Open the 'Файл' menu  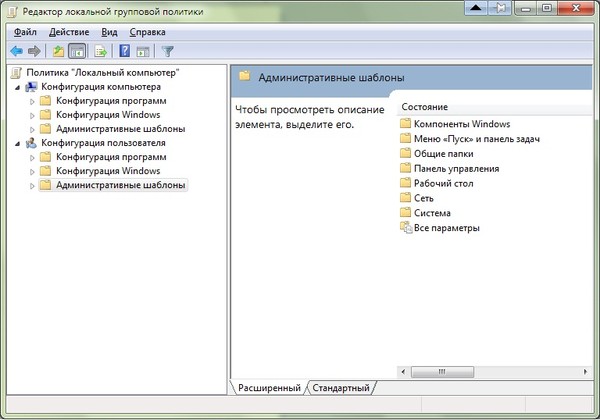(x=25, y=32)
